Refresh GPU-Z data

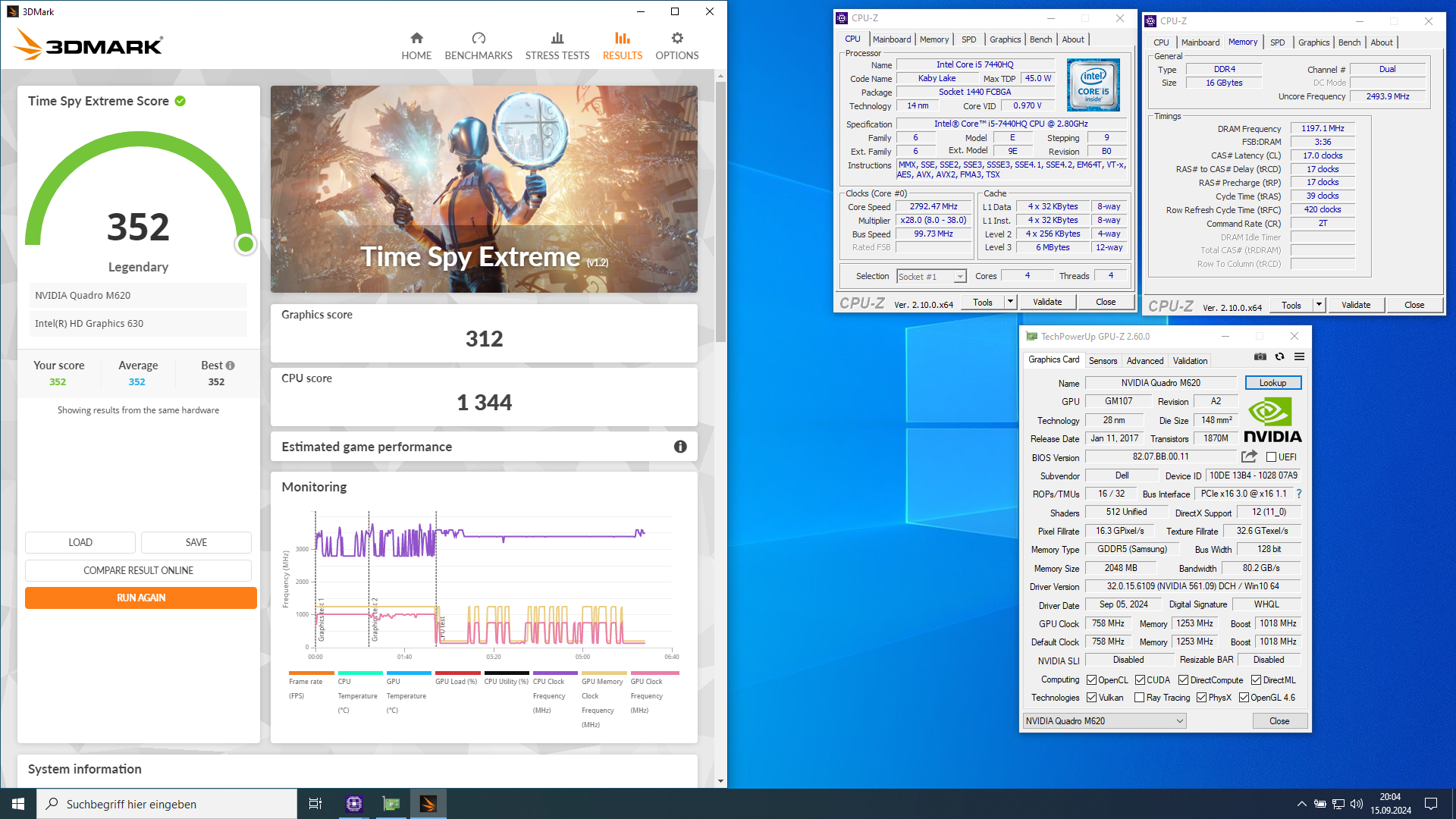(1280, 356)
